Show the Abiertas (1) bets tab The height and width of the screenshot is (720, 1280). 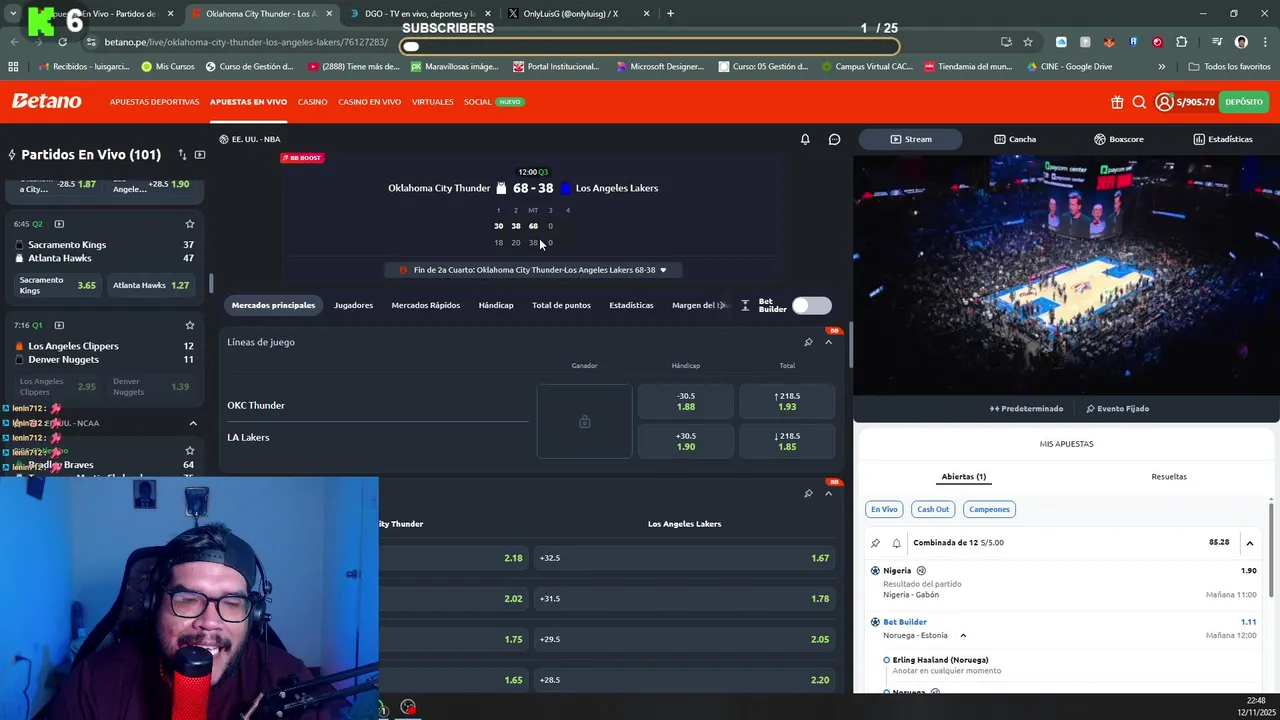coord(963,477)
